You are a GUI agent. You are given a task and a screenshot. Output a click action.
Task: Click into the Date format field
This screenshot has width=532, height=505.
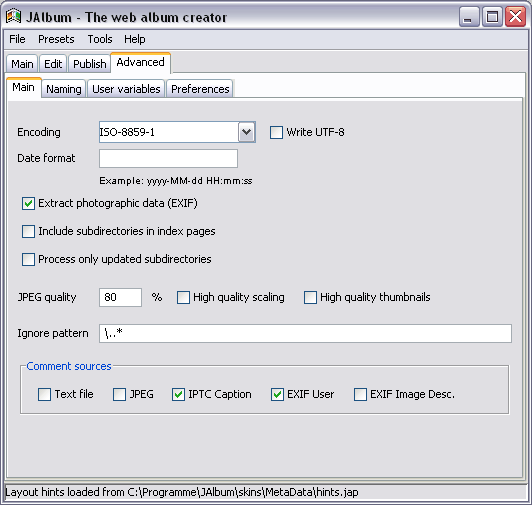coord(168,158)
